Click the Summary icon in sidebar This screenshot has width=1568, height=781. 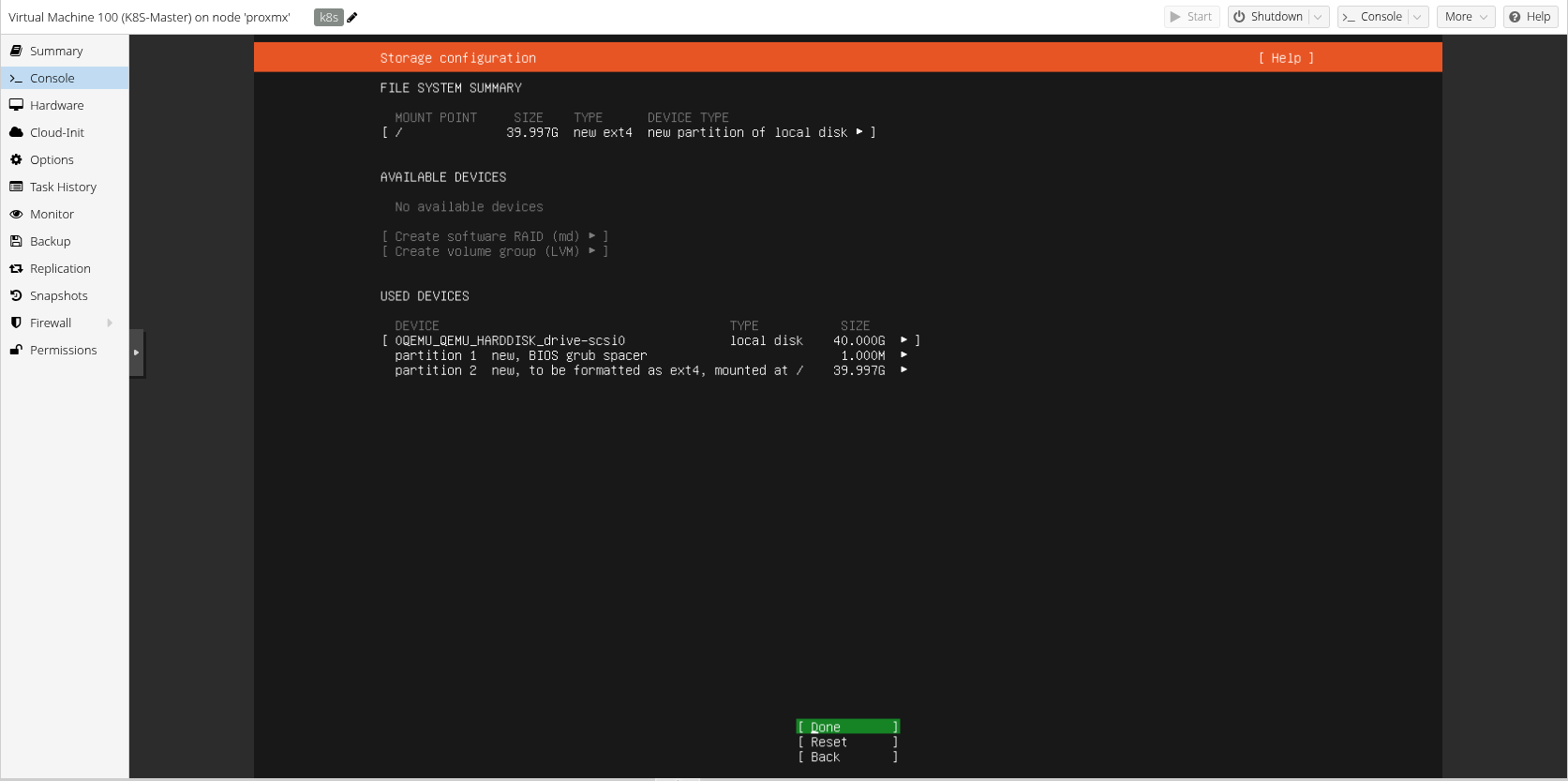point(16,51)
